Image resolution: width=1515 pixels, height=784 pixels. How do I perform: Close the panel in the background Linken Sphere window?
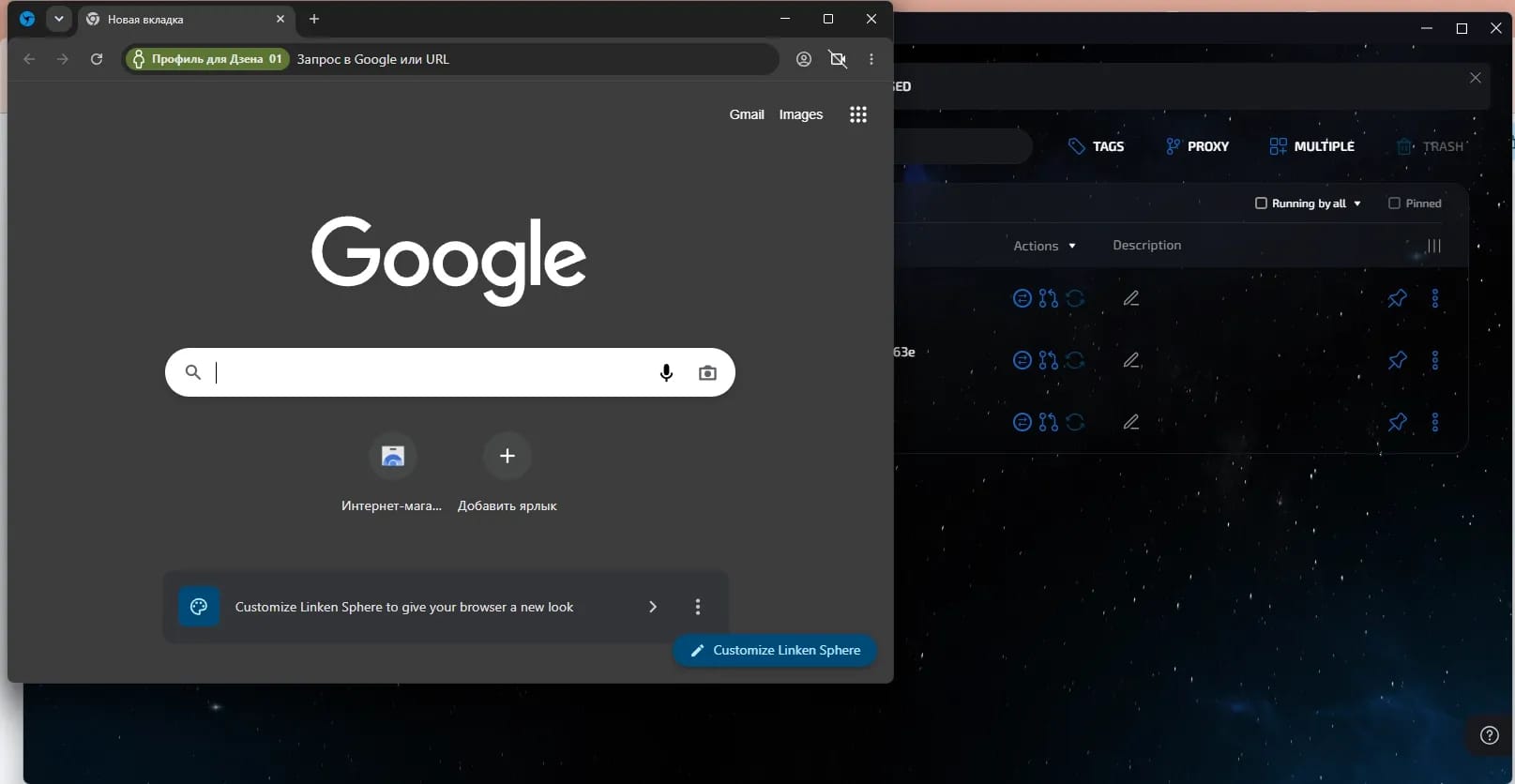coord(1476,78)
